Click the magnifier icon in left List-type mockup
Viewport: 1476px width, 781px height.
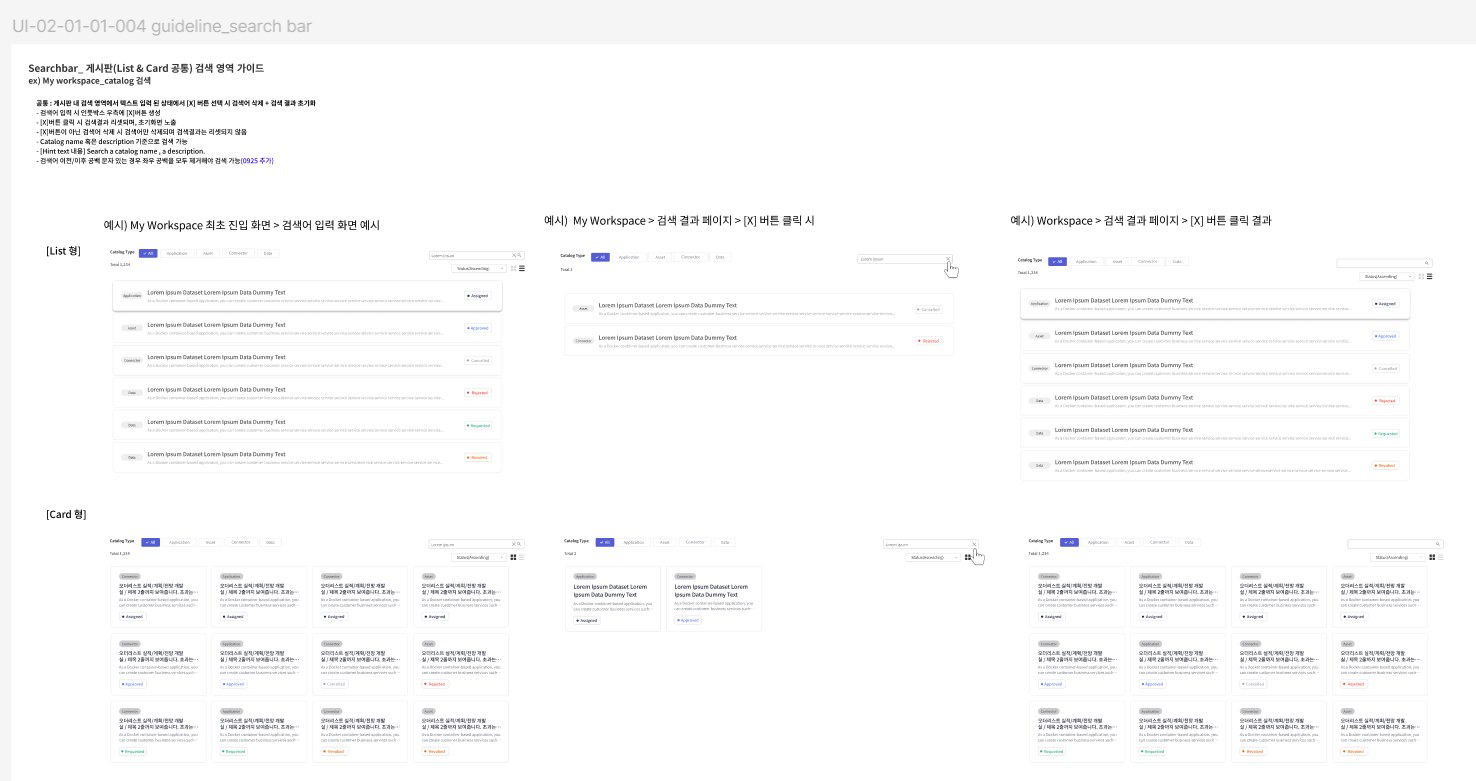tap(521, 256)
